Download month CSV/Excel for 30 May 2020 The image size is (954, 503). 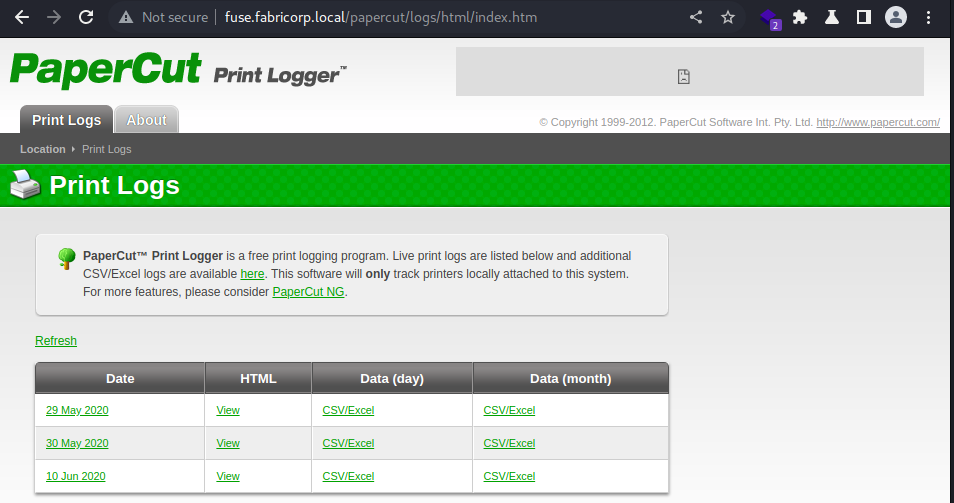click(509, 443)
